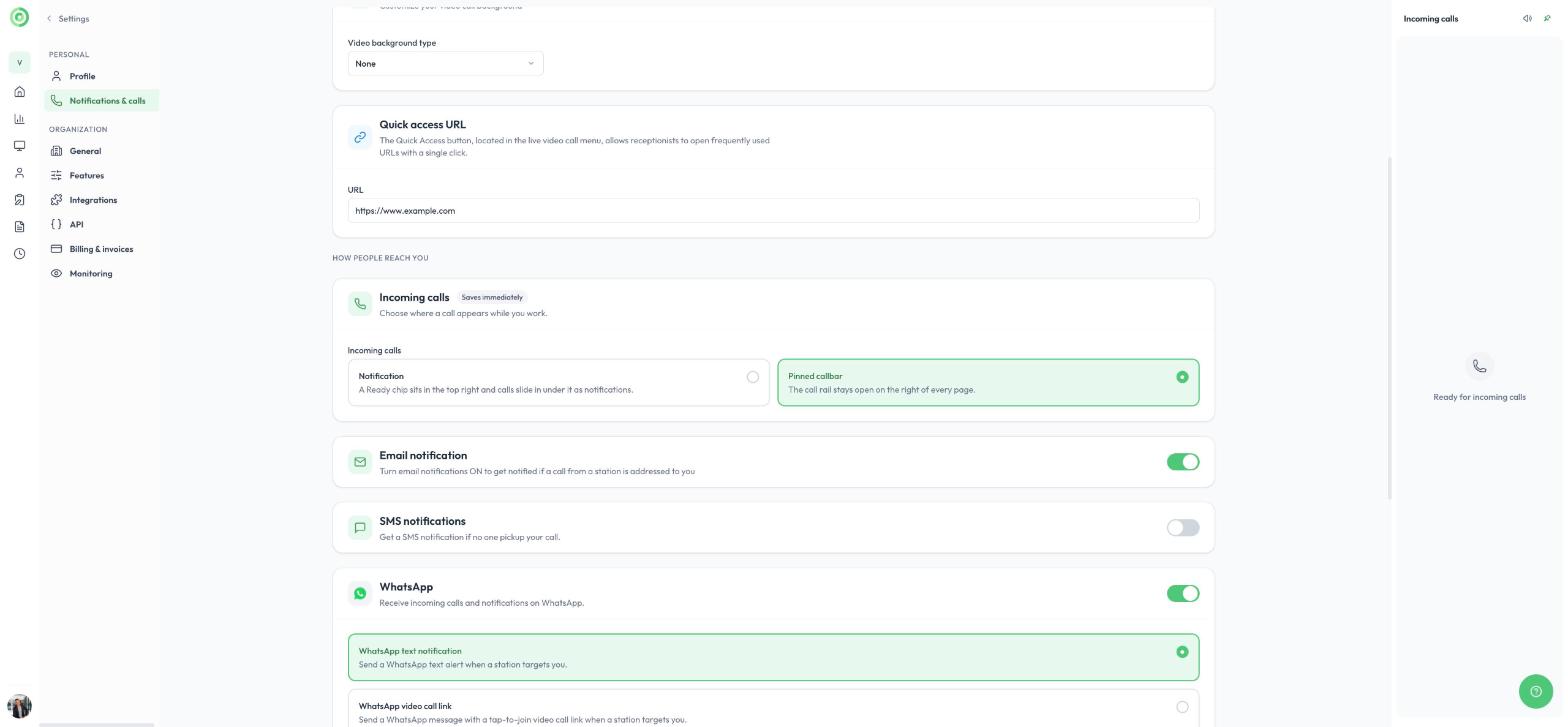Unpin the Incoming calls panel
This screenshot has width=1568, height=727.
[1547, 19]
